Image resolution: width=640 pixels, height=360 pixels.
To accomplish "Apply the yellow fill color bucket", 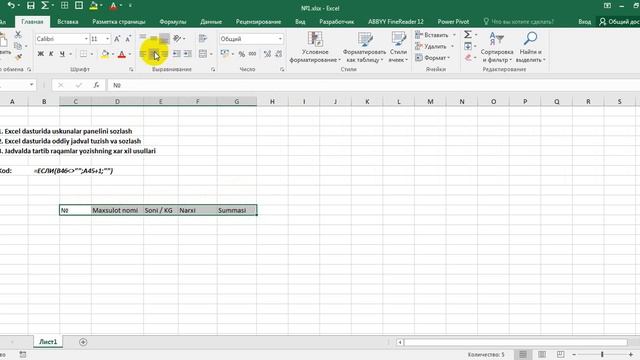I will pos(105,54).
